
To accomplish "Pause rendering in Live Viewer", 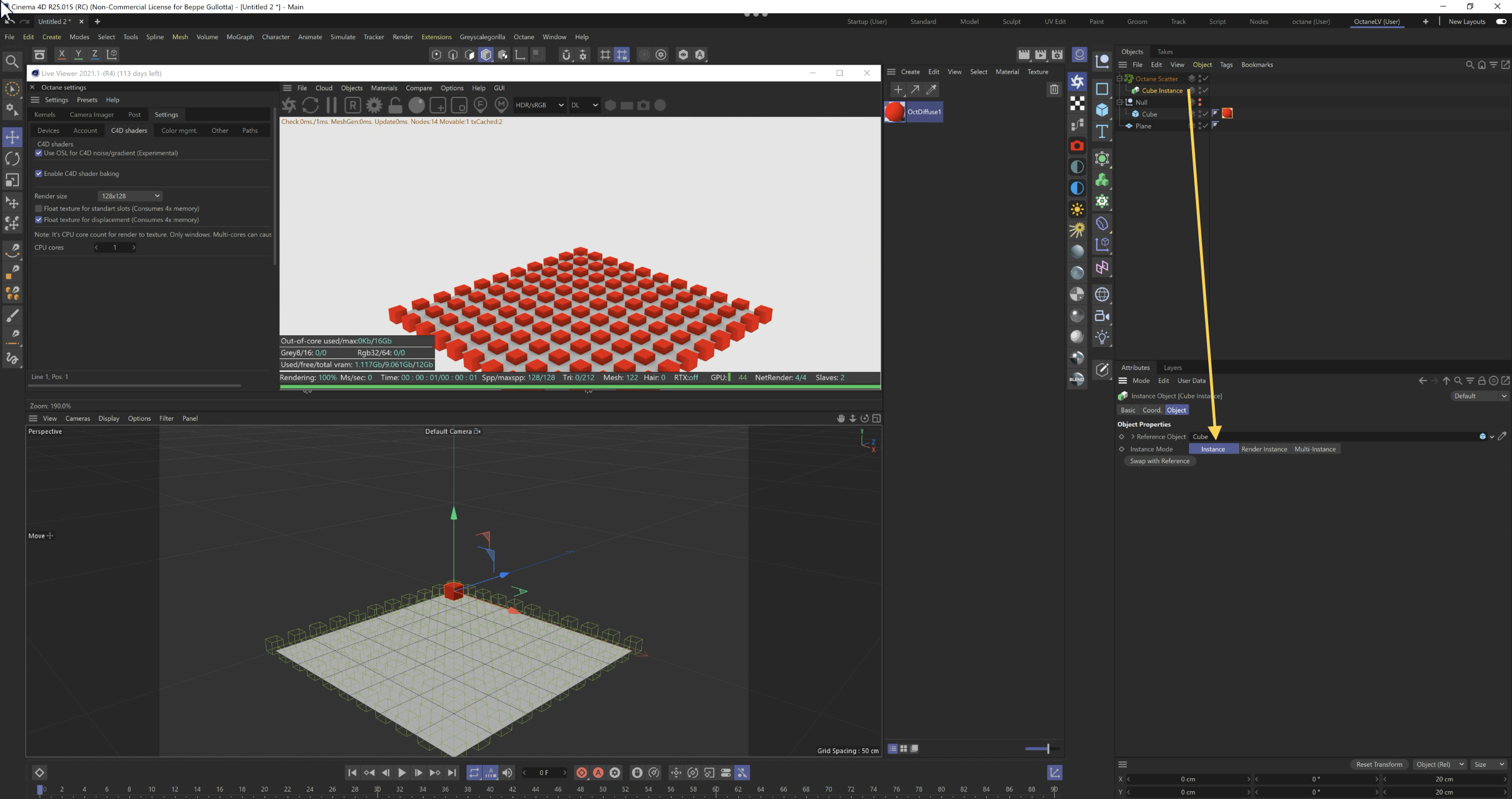I will point(332,105).
